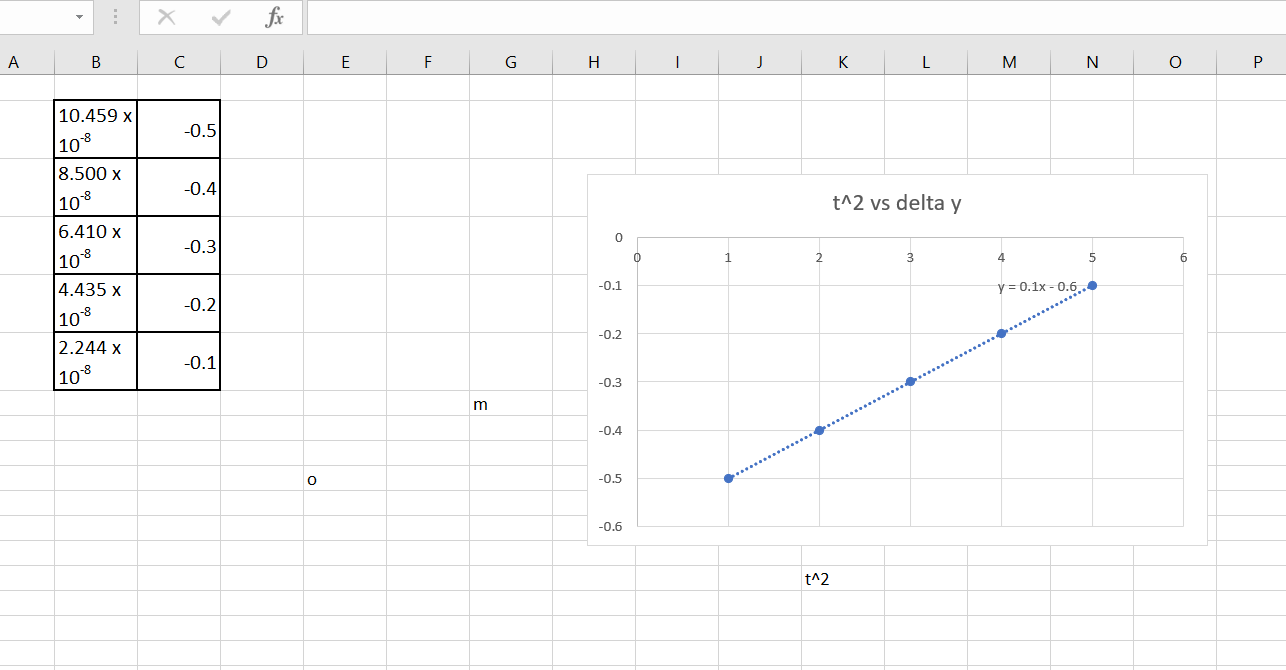The image size is (1286, 670).
Task: Select the cell containing '2.244 x 10^-8'
Action: pos(95,362)
